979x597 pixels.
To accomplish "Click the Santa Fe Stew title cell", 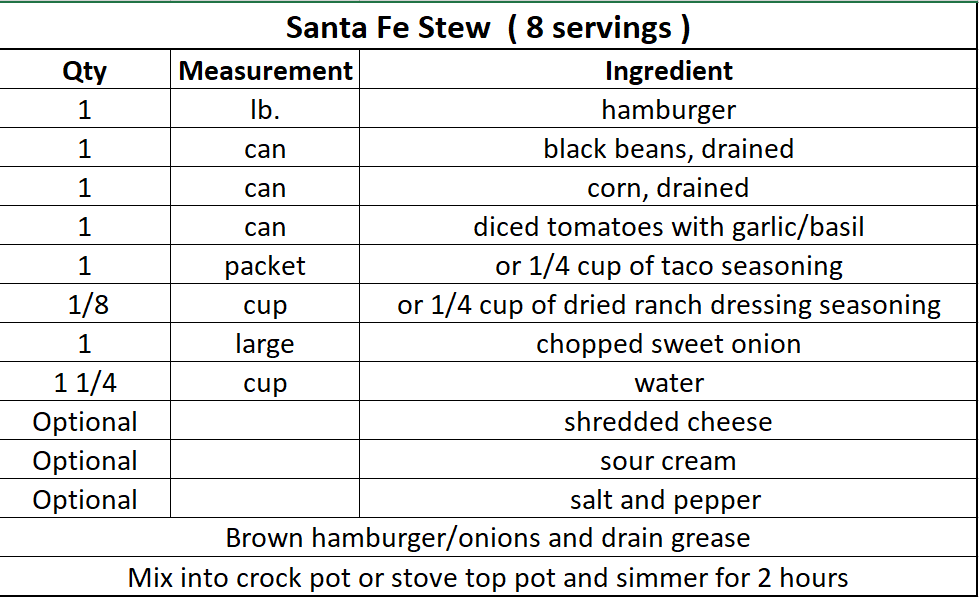I will 488,27.
